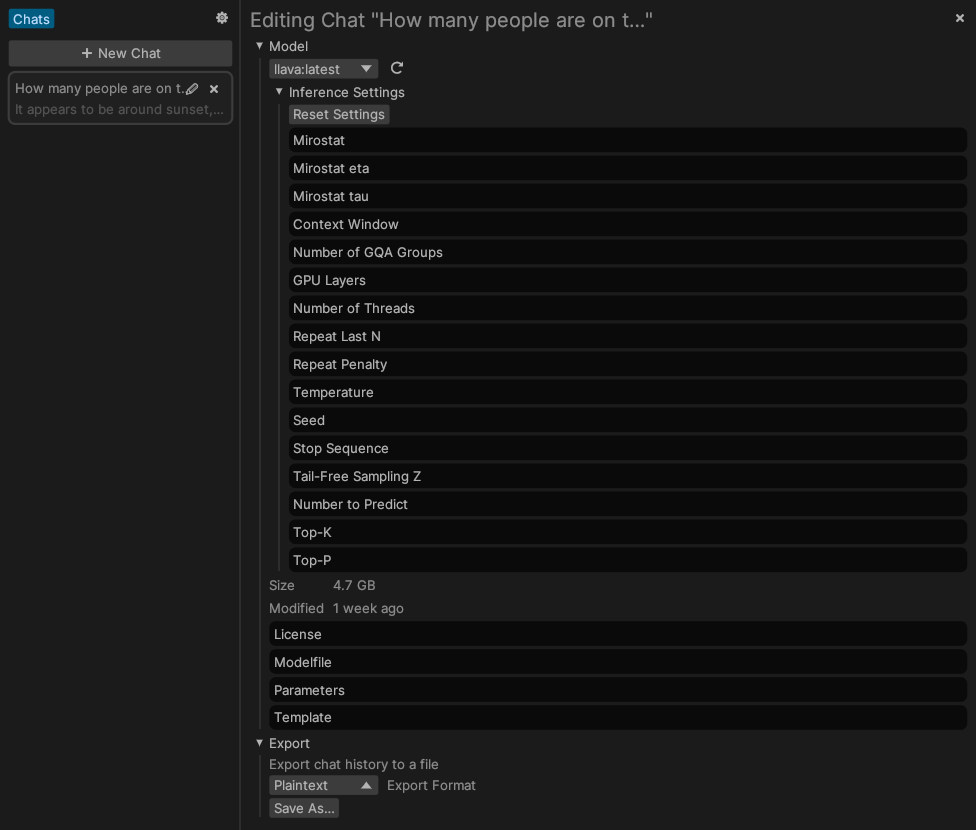Expand the Seed setting

coord(628,420)
